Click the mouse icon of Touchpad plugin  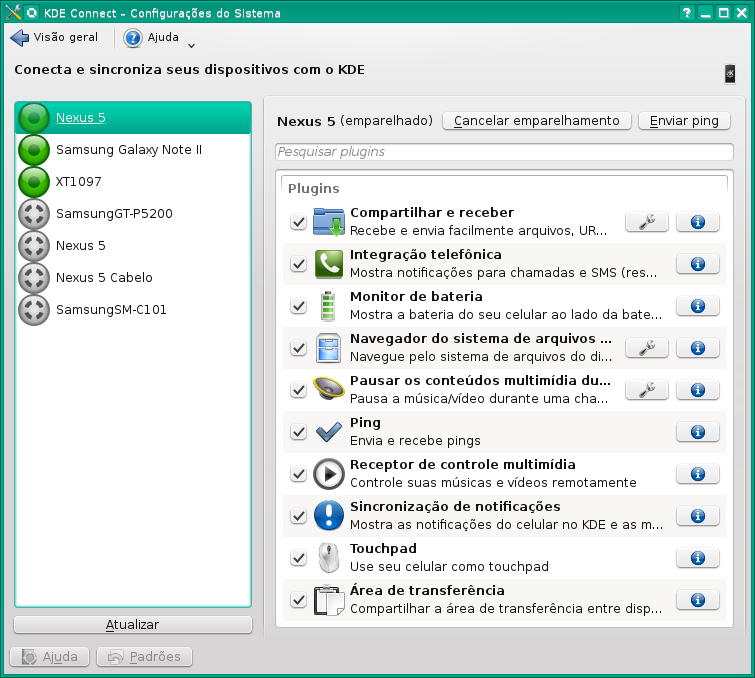point(329,558)
